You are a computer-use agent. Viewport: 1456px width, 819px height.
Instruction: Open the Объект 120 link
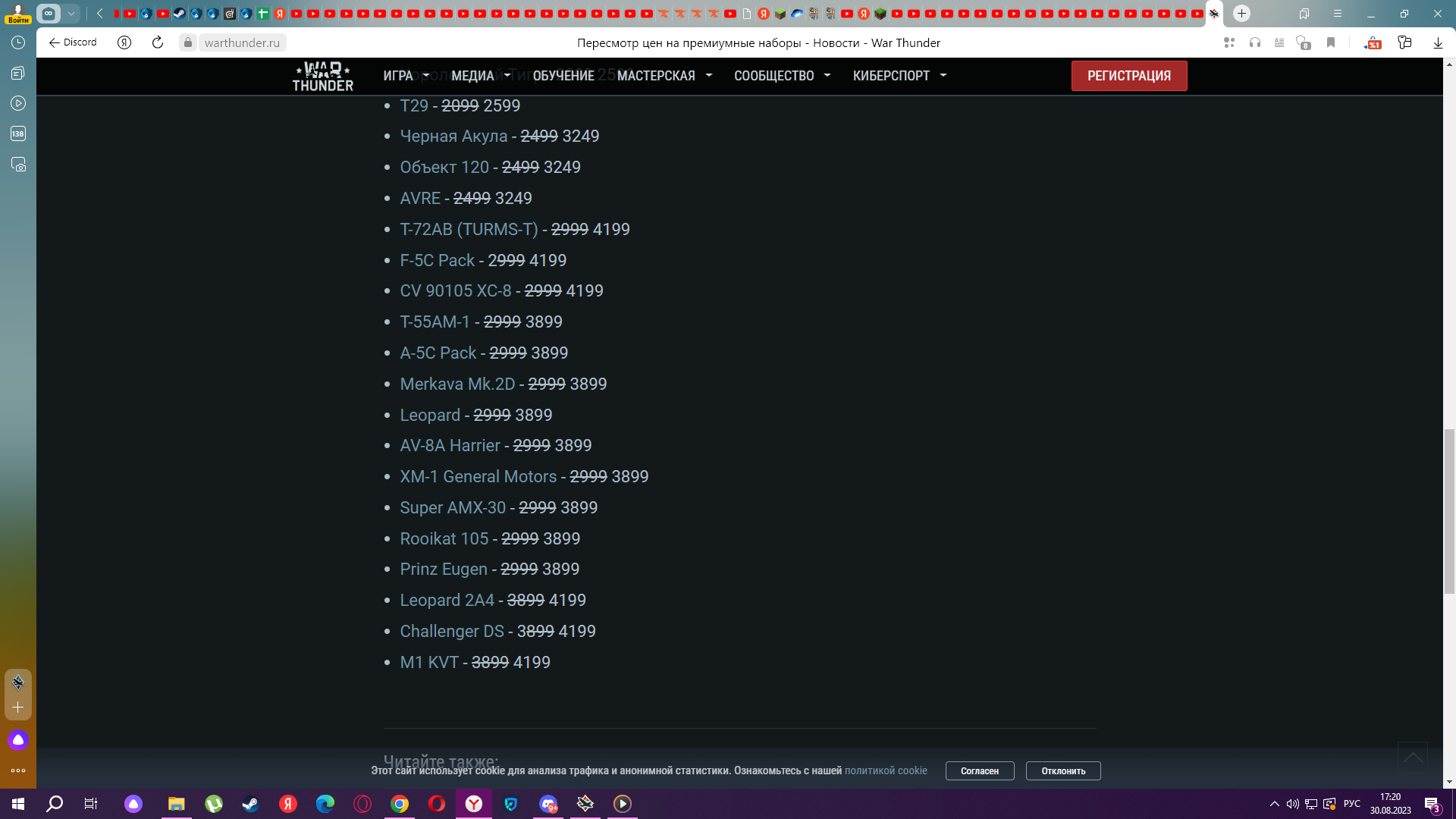444,168
